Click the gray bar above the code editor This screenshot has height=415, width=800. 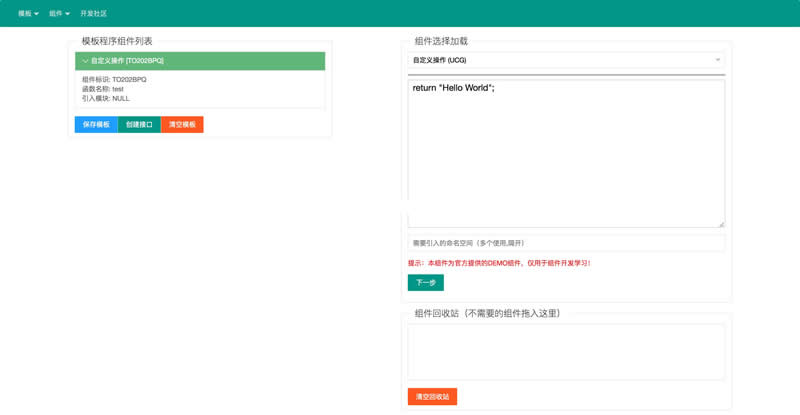(x=566, y=75)
